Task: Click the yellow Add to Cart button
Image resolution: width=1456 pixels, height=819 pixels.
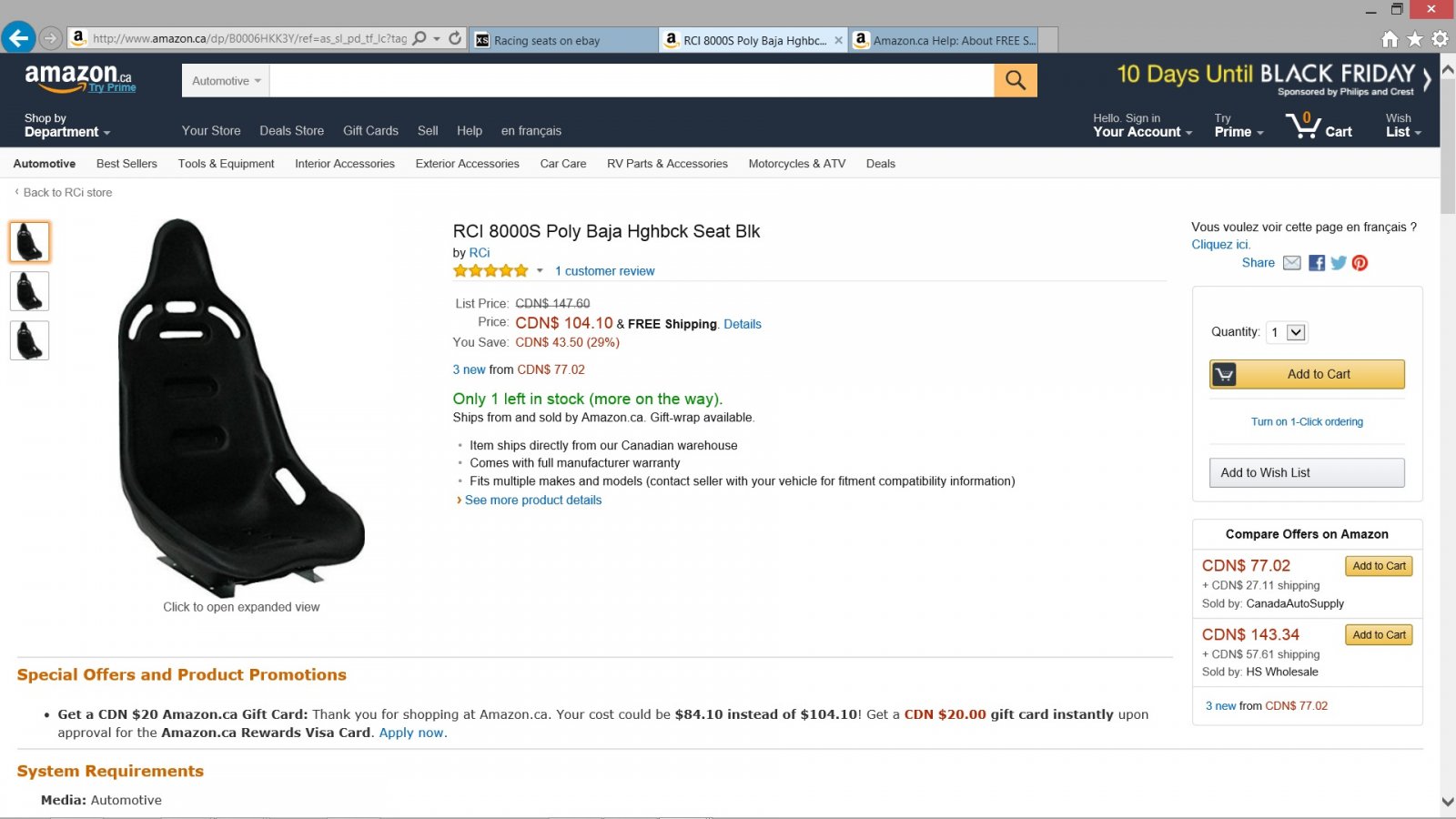Action: [1307, 374]
